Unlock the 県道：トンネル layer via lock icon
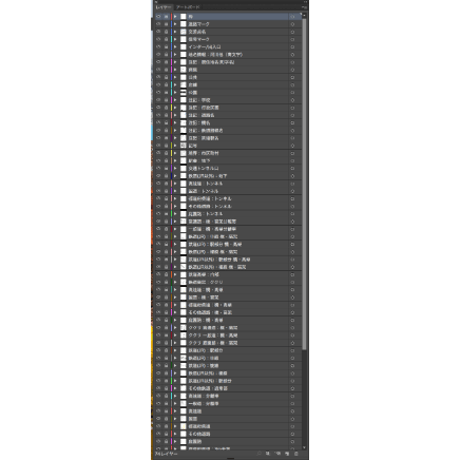 tap(166, 214)
